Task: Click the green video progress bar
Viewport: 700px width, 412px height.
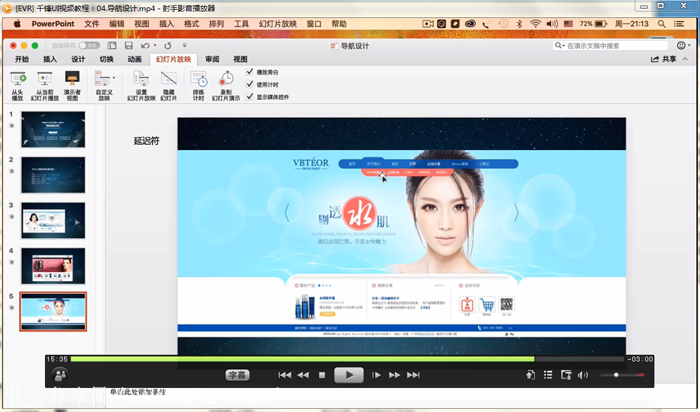Action: 300,358
